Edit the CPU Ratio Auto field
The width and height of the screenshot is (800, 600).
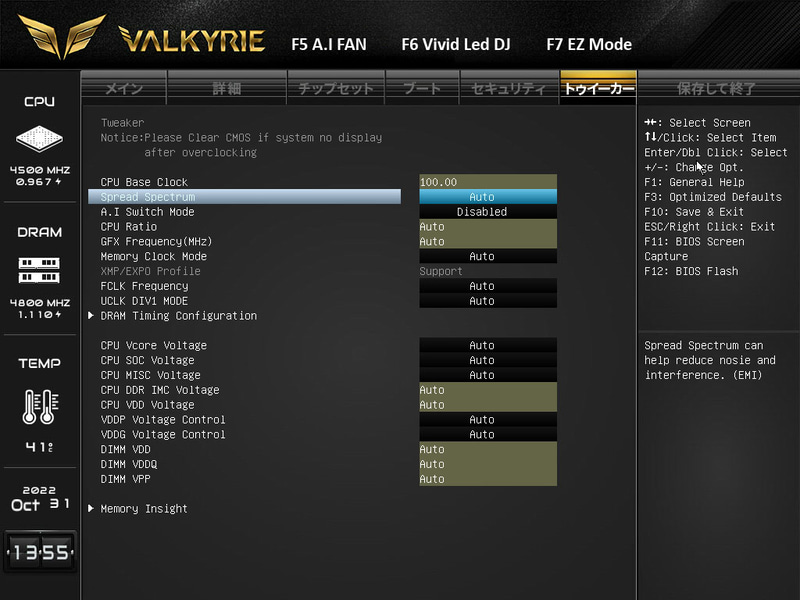tap(488, 227)
